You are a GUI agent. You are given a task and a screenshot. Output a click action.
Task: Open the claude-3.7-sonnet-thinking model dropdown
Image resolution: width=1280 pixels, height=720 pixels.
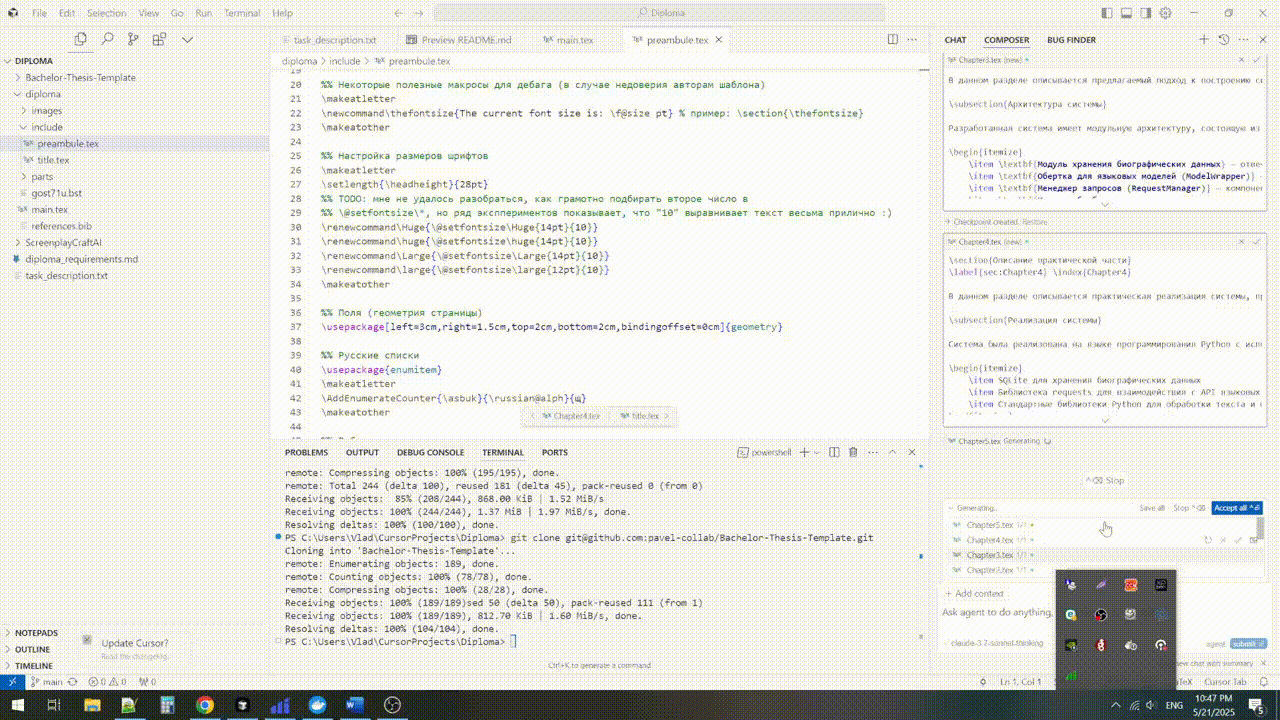click(x=996, y=643)
